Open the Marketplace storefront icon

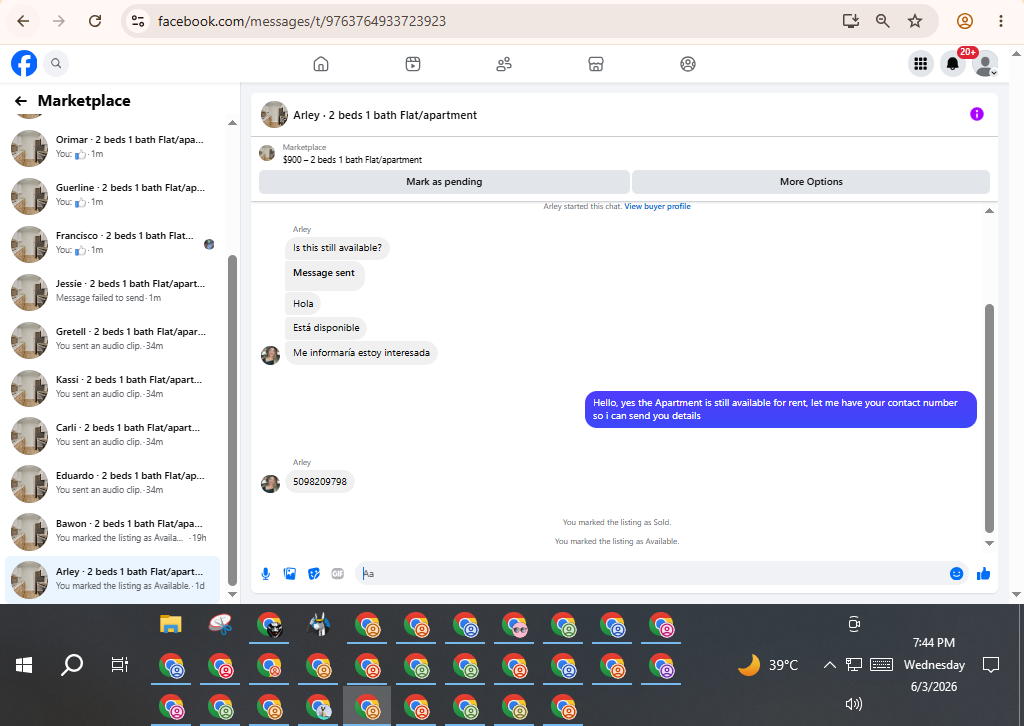pos(596,64)
